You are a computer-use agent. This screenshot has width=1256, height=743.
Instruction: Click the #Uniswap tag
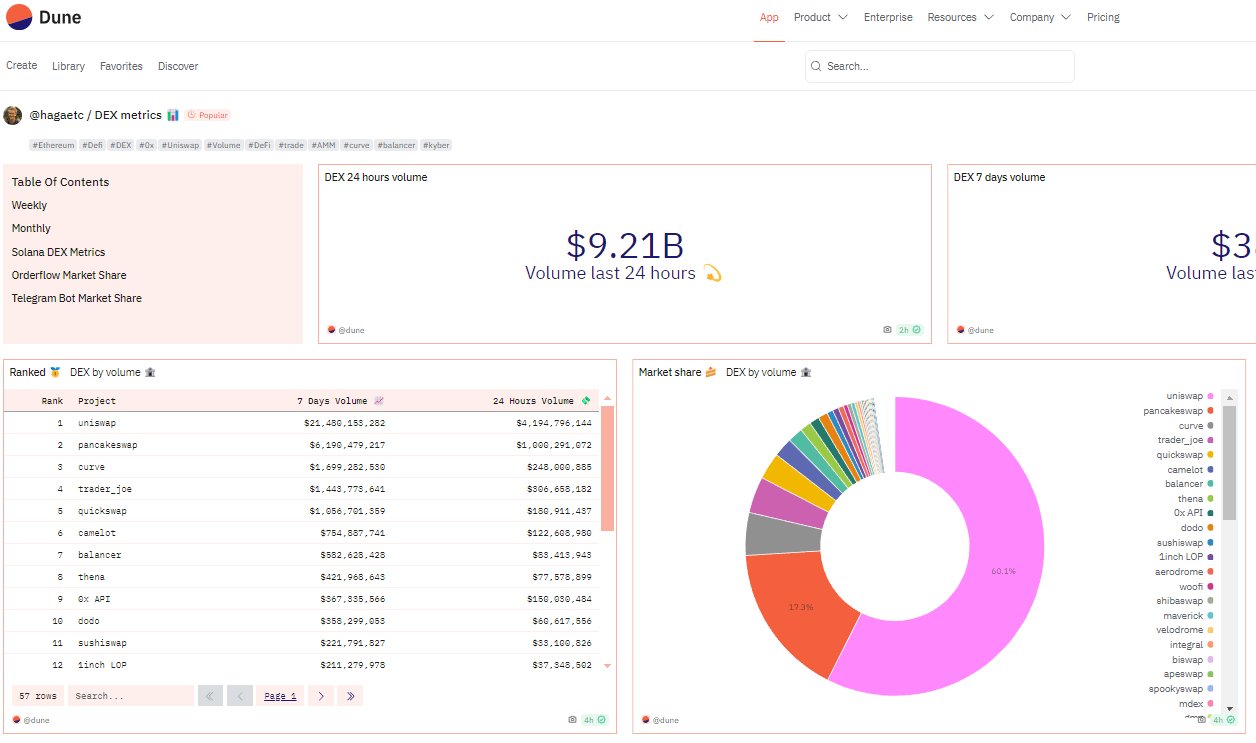(x=181, y=145)
